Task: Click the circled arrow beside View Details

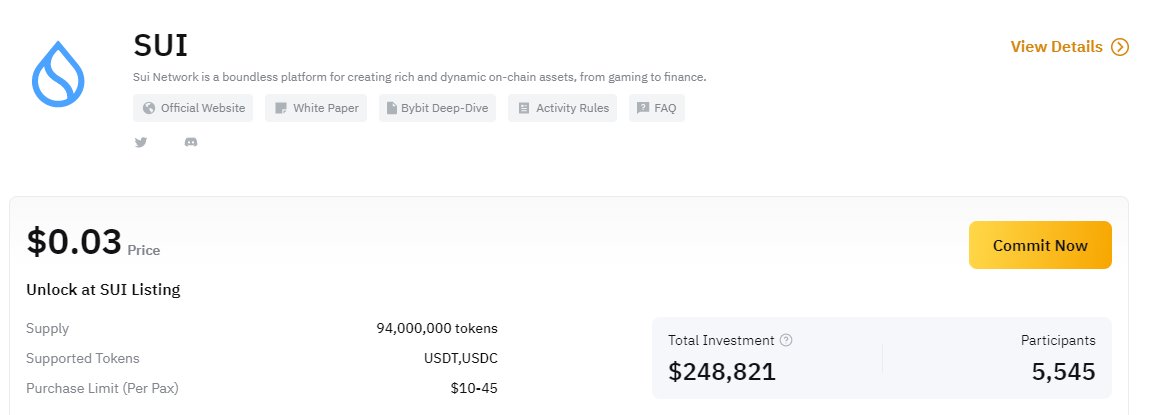Action: (1119, 47)
